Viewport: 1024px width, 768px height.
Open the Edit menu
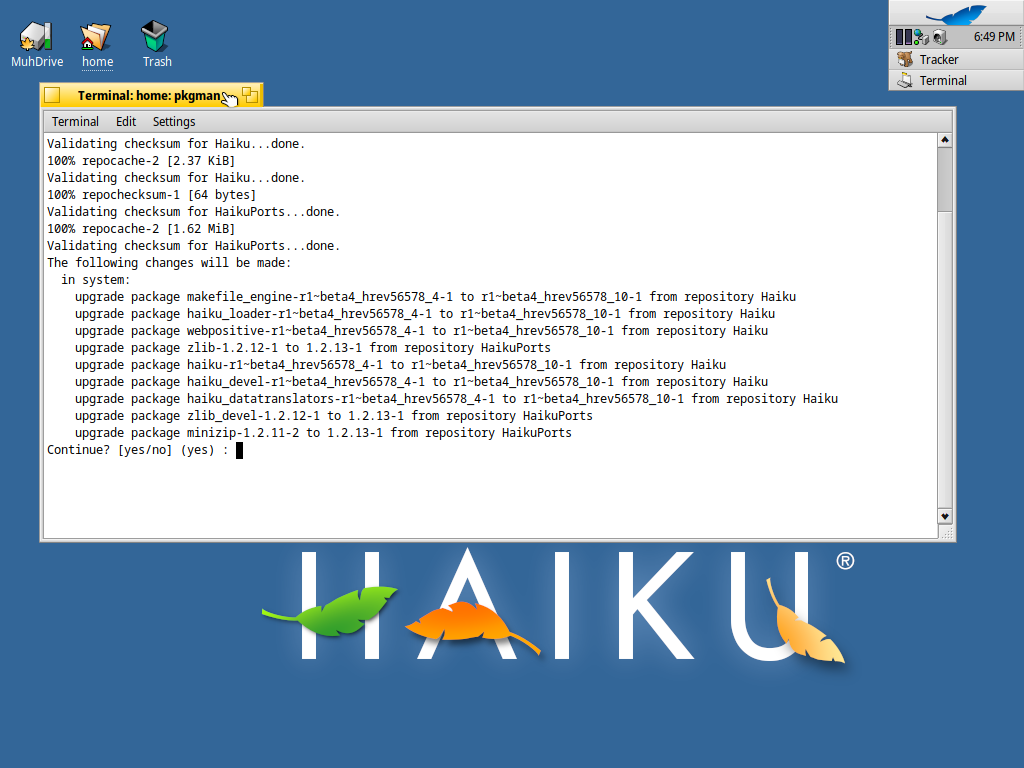pos(125,121)
